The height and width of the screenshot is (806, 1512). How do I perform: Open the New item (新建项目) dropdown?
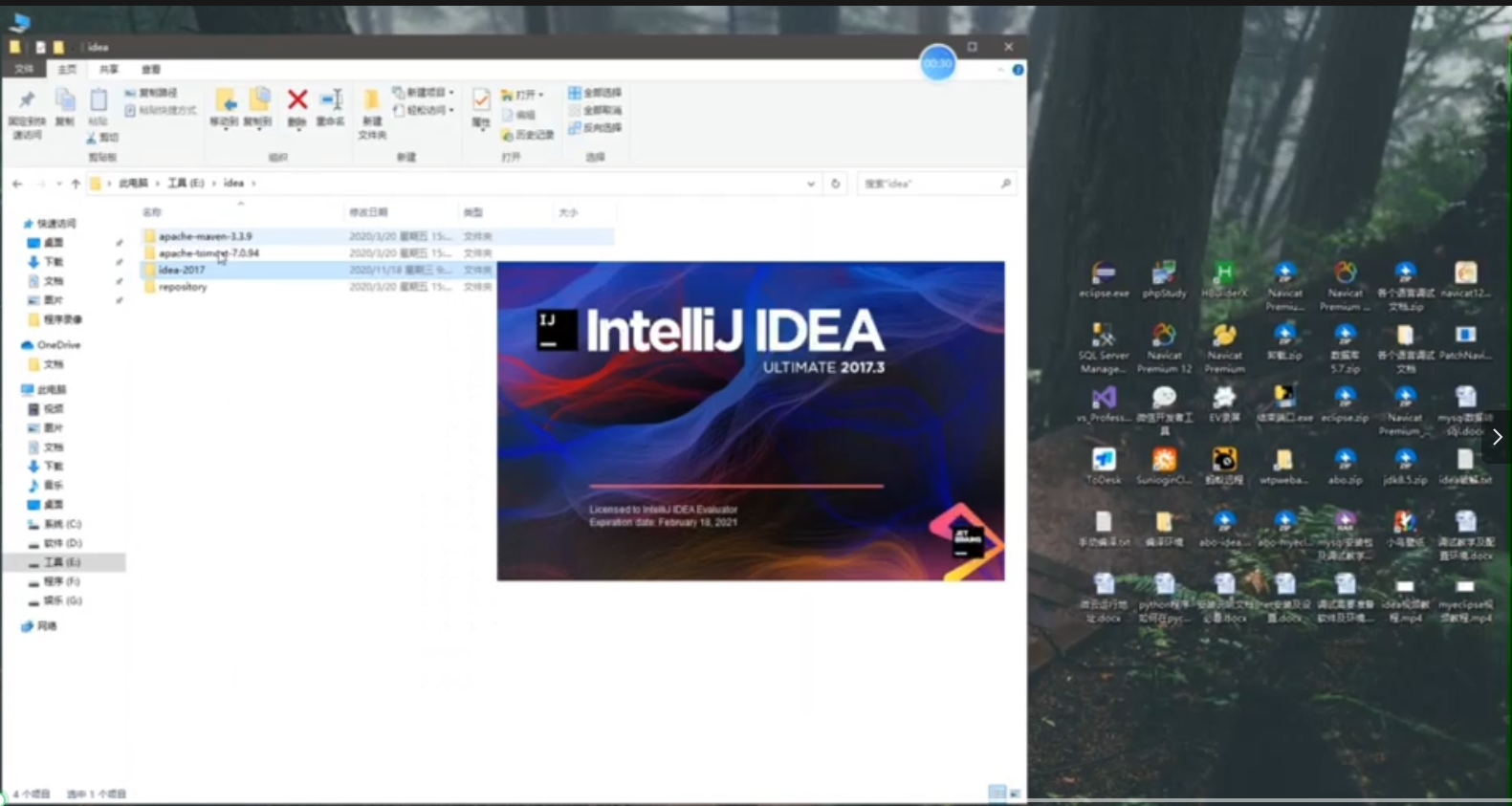(x=451, y=93)
